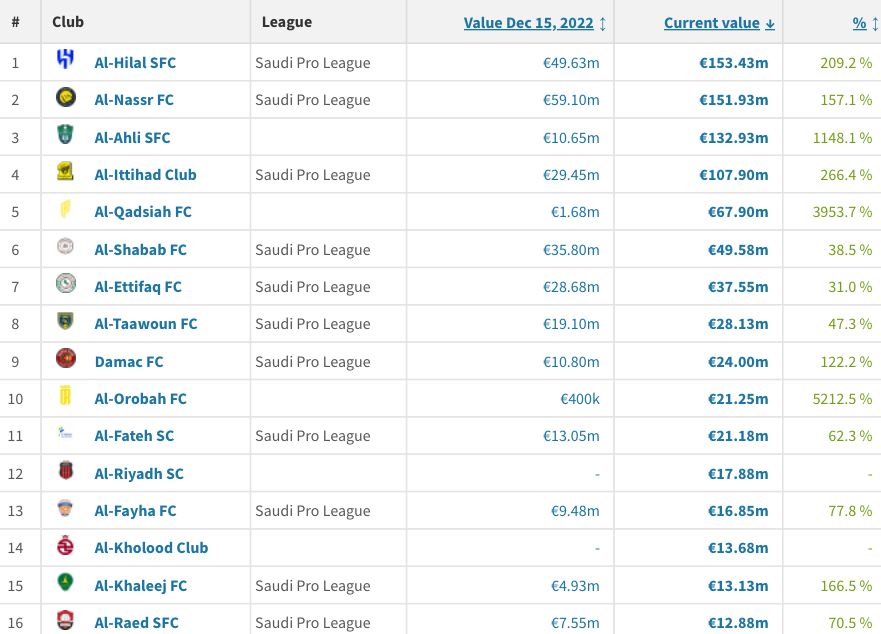
Task: Open Al-Fateh SC club link
Action: click(134, 436)
